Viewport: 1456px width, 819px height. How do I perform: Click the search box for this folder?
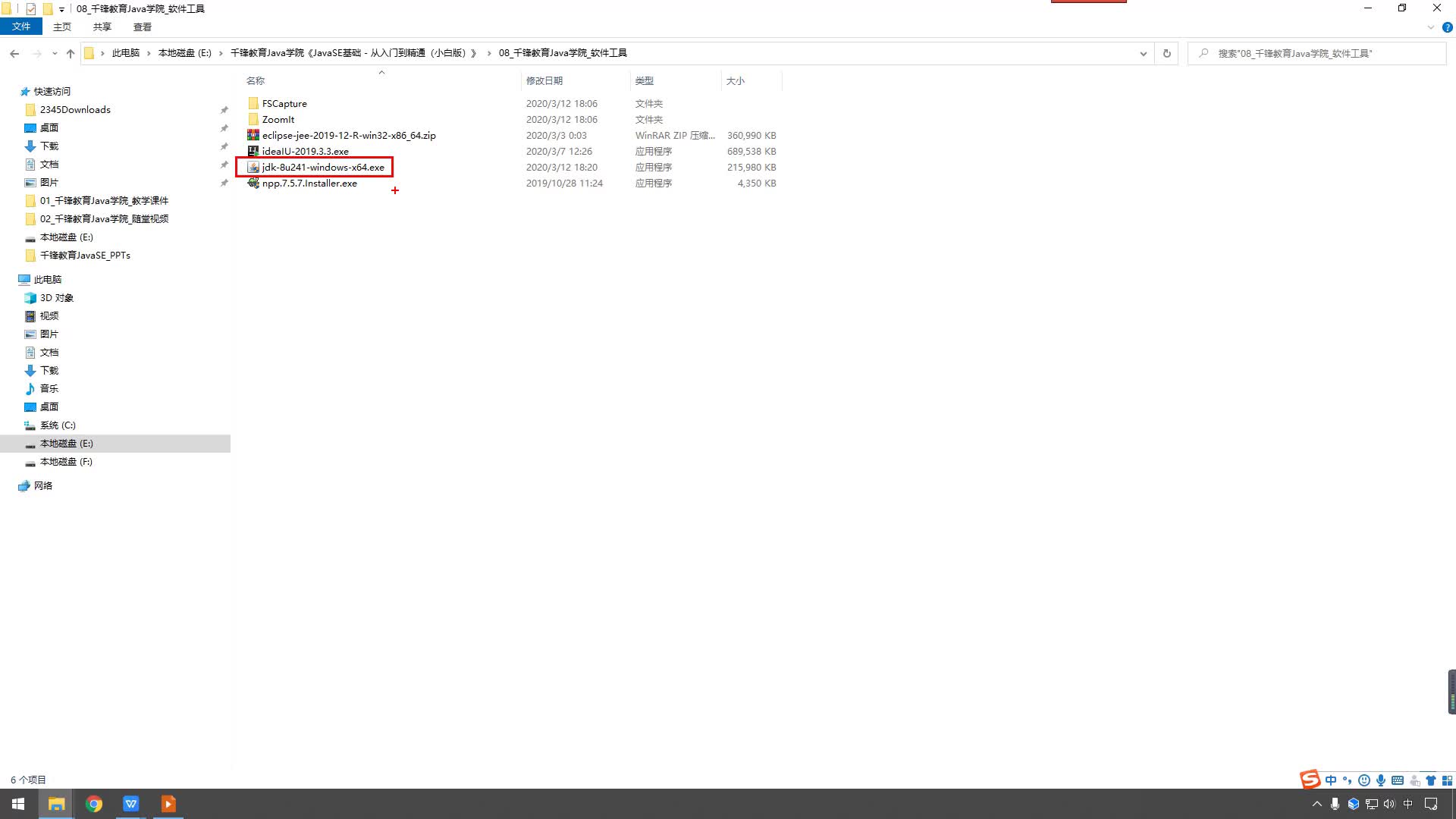pyautogui.click(x=1318, y=53)
